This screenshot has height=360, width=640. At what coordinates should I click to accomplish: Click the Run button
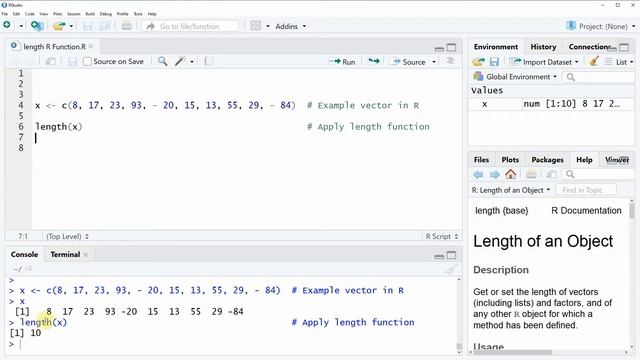pyautogui.click(x=342, y=62)
